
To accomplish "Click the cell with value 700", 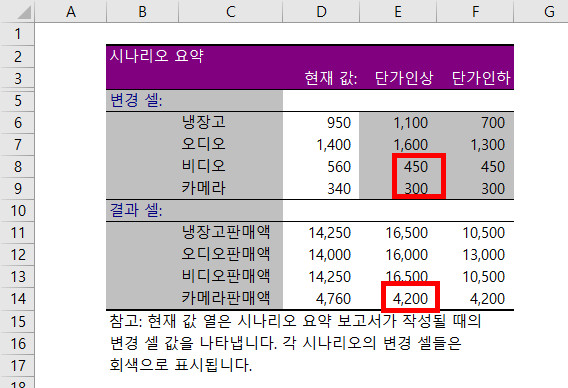I will [x=475, y=122].
